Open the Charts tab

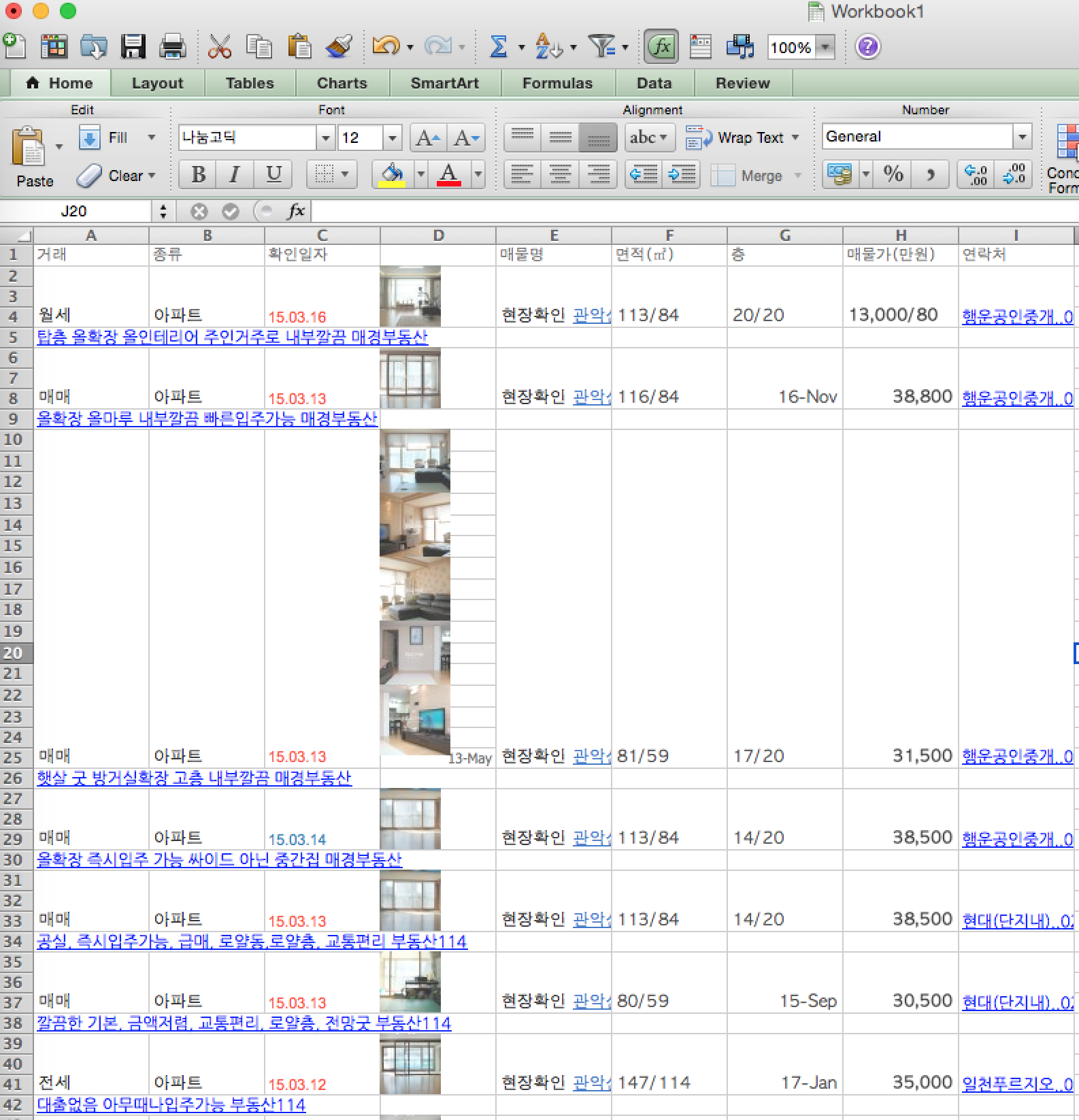tap(342, 83)
